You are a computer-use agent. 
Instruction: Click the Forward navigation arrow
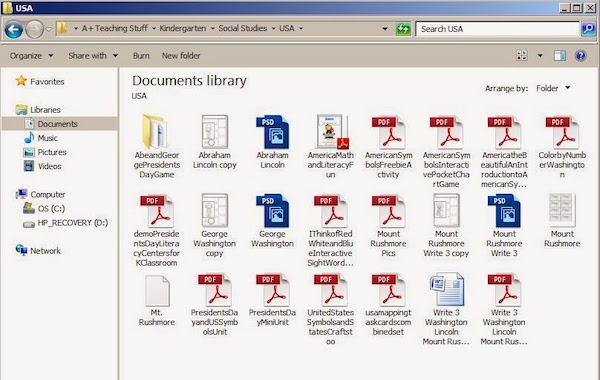[34, 29]
